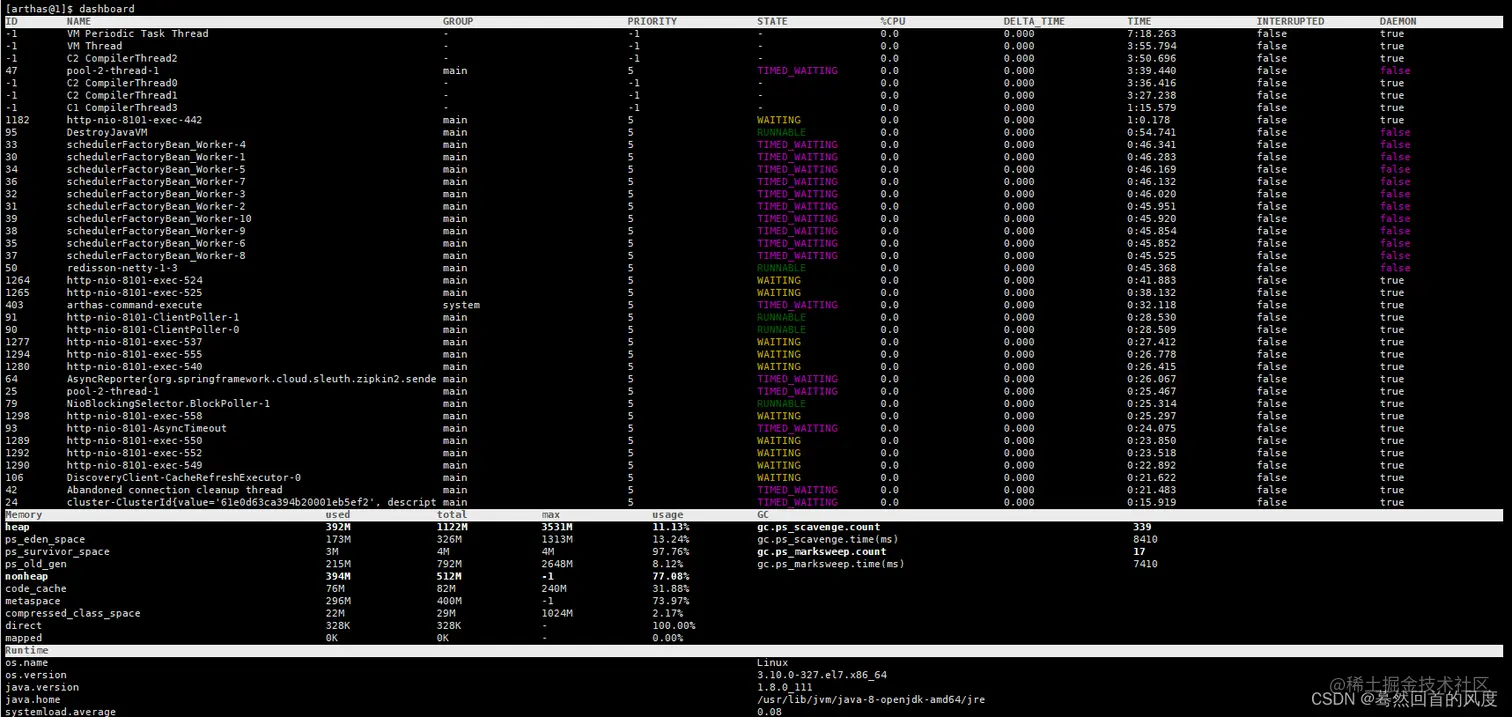Screen dimensions: 1512x717
Task: Click thread ID 1182
Action: click(x=18, y=120)
